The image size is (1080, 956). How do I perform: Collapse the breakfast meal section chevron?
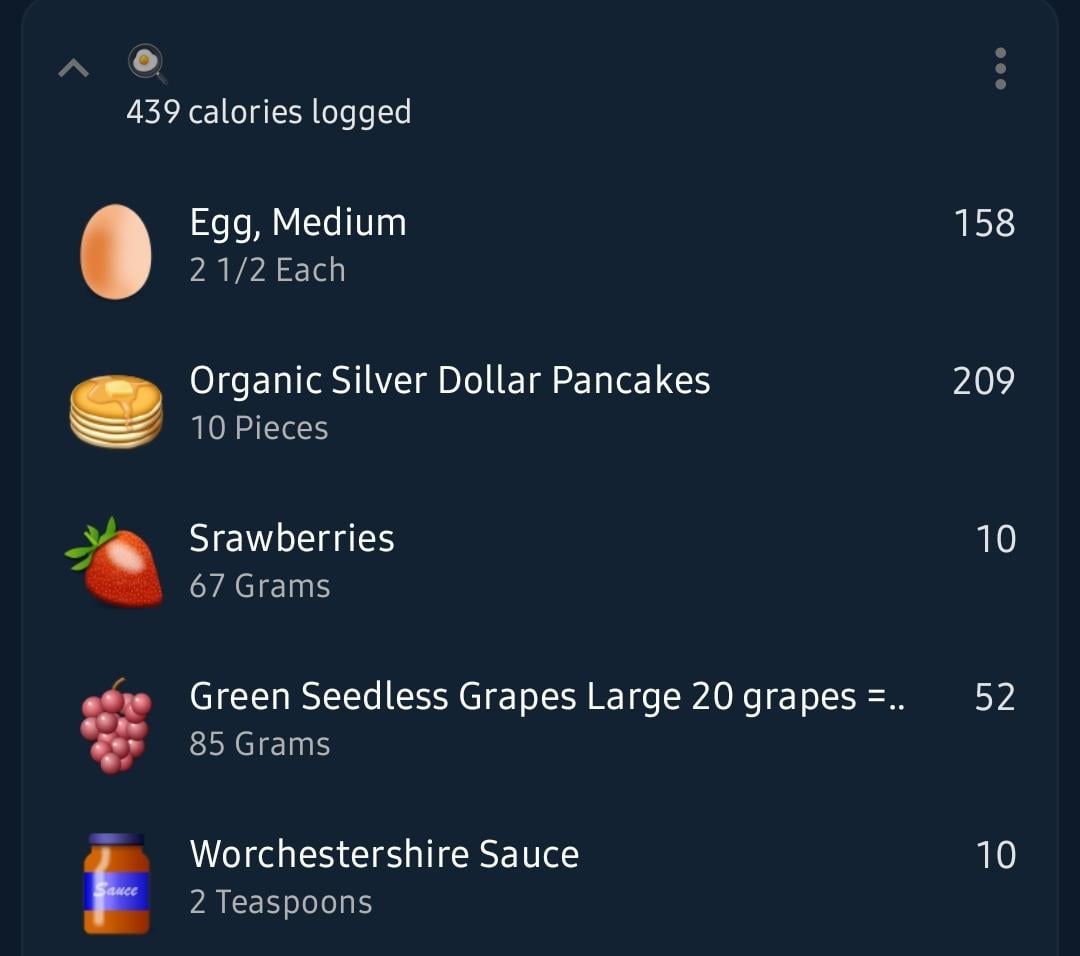pos(74,68)
